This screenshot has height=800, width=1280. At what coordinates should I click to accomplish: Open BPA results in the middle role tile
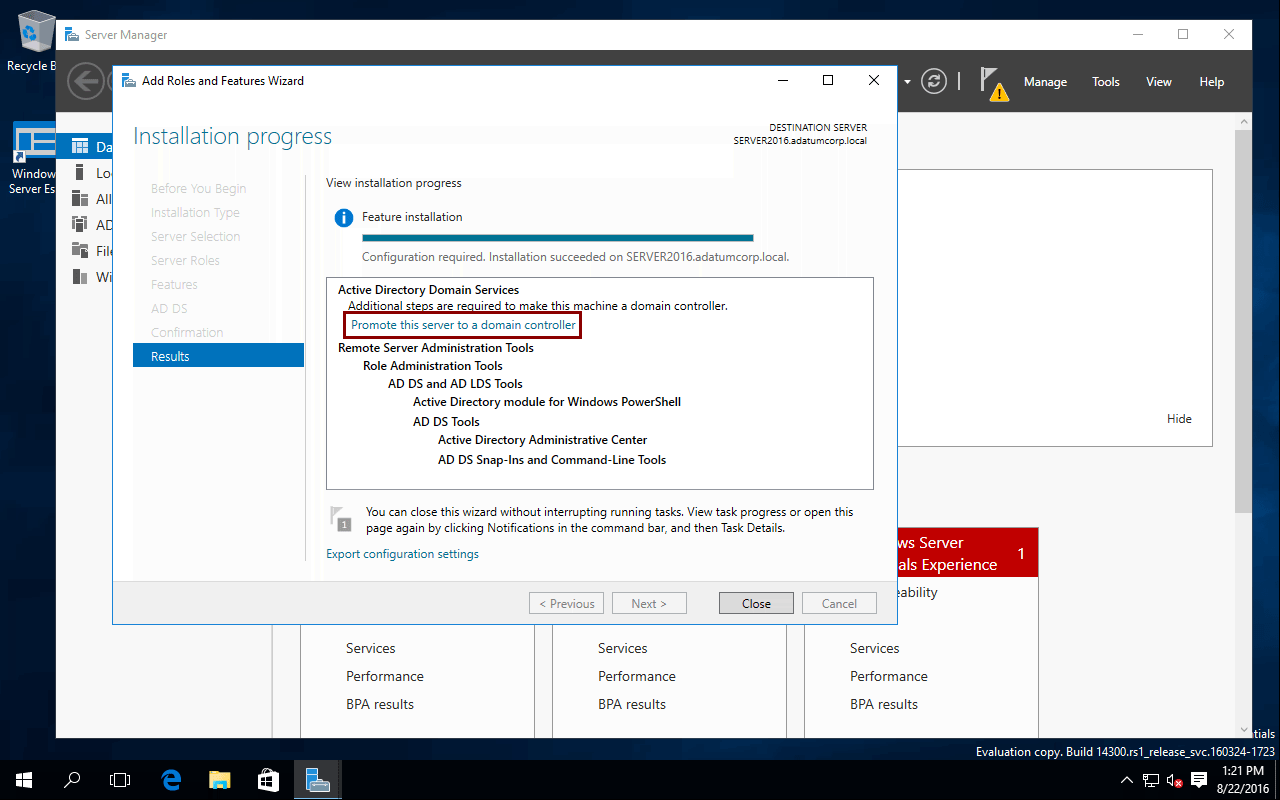[x=632, y=704]
